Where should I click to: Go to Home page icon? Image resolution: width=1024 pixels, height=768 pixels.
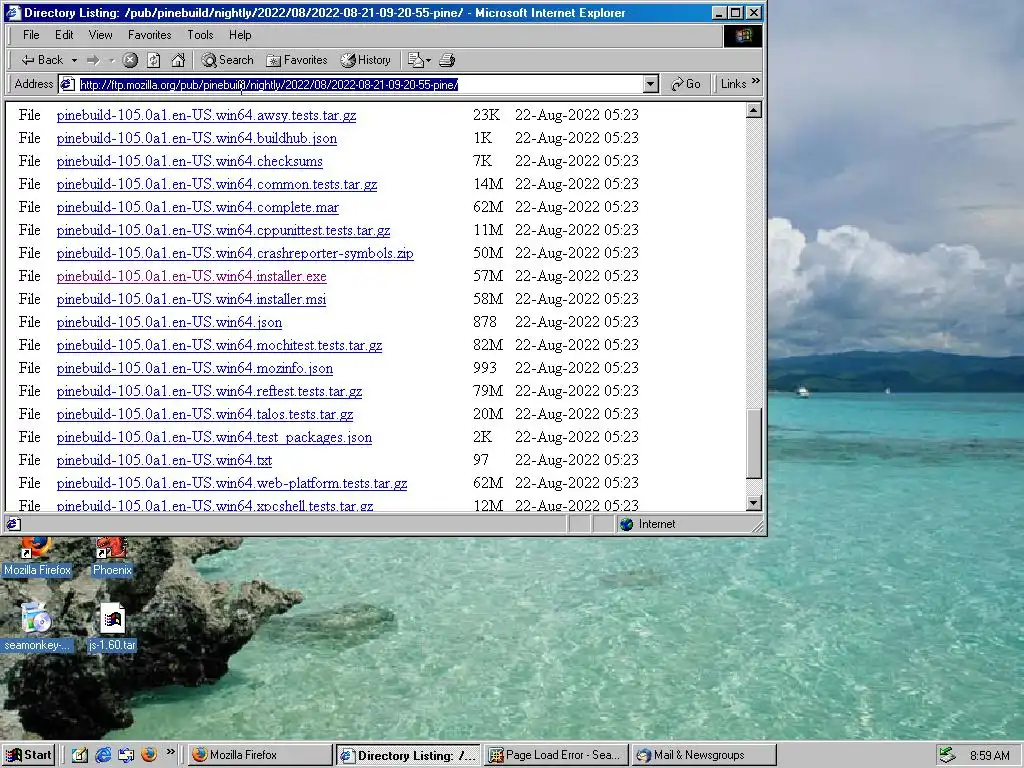click(x=178, y=60)
